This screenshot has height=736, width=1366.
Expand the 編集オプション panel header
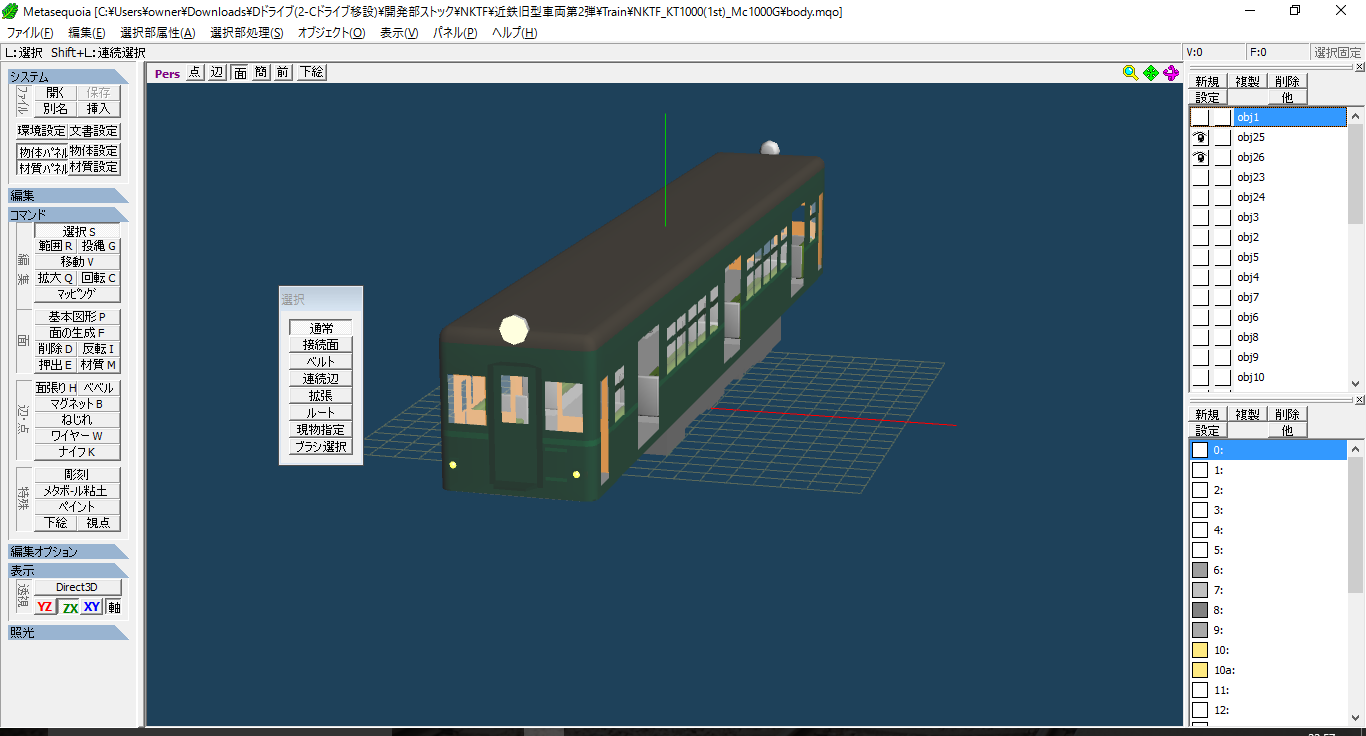point(68,552)
